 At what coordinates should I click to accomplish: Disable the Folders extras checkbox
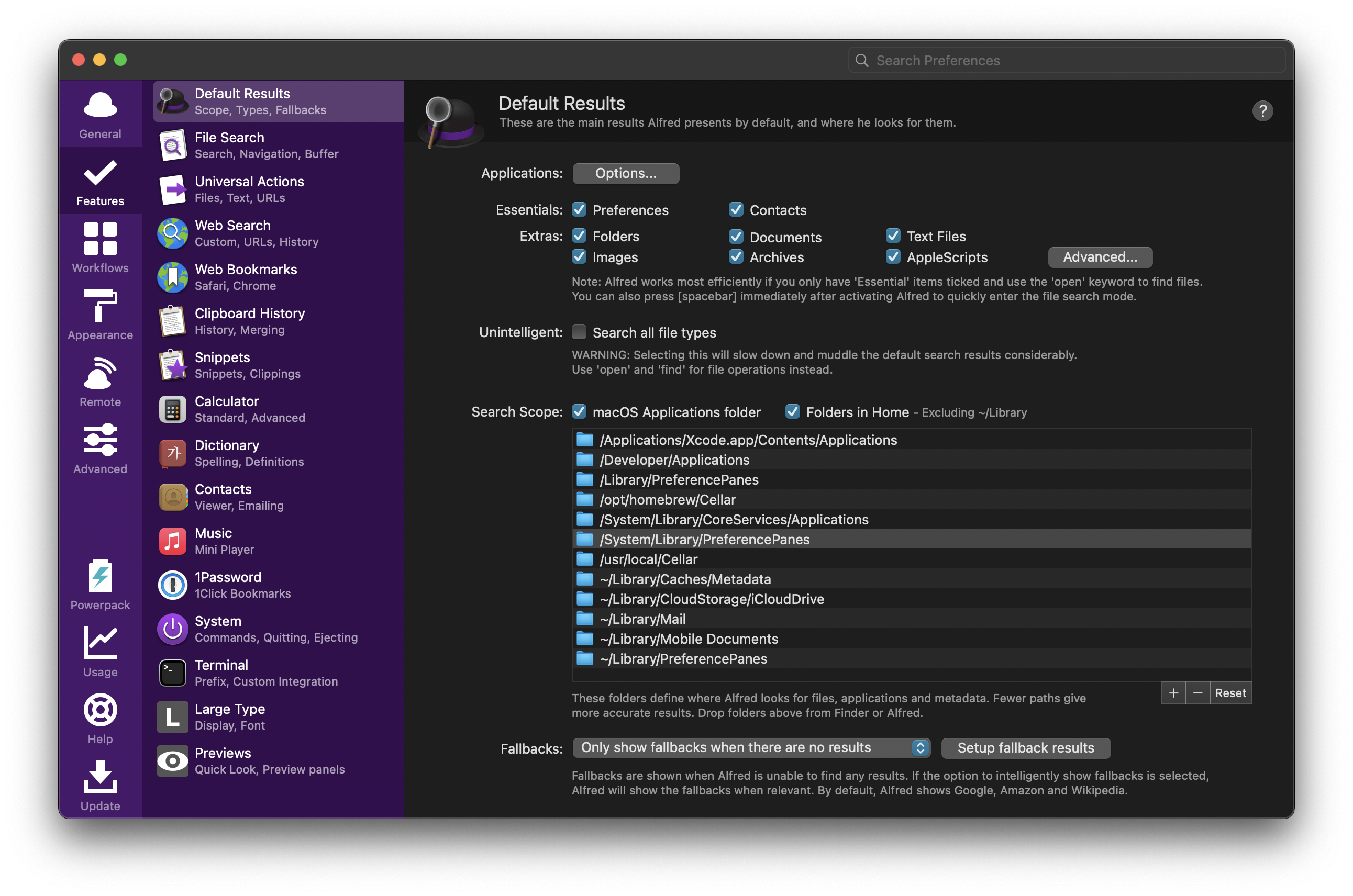click(x=579, y=236)
